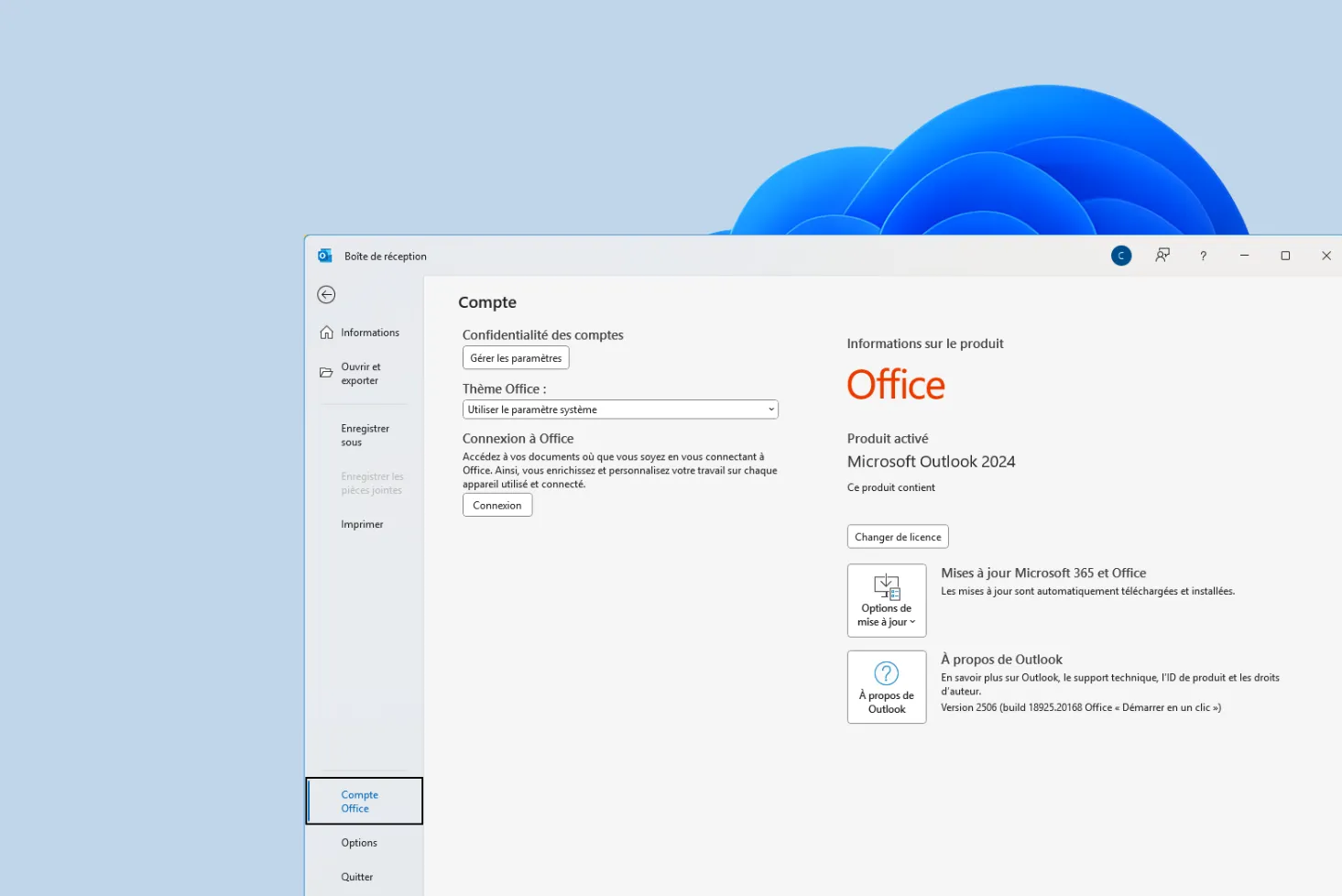
Task: Open the account avatar with letter C
Action: pyautogui.click(x=1121, y=256)
